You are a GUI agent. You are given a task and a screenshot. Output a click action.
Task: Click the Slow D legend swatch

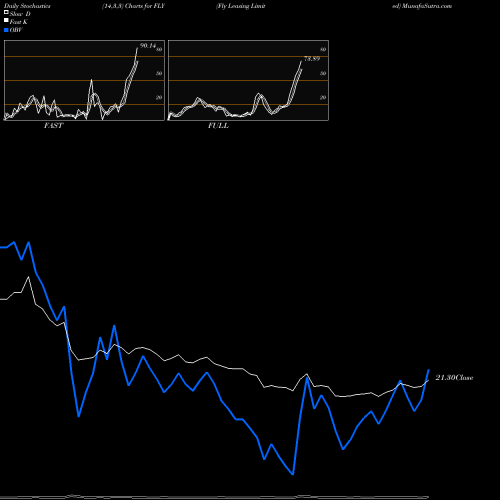click(x=6, y=12)
